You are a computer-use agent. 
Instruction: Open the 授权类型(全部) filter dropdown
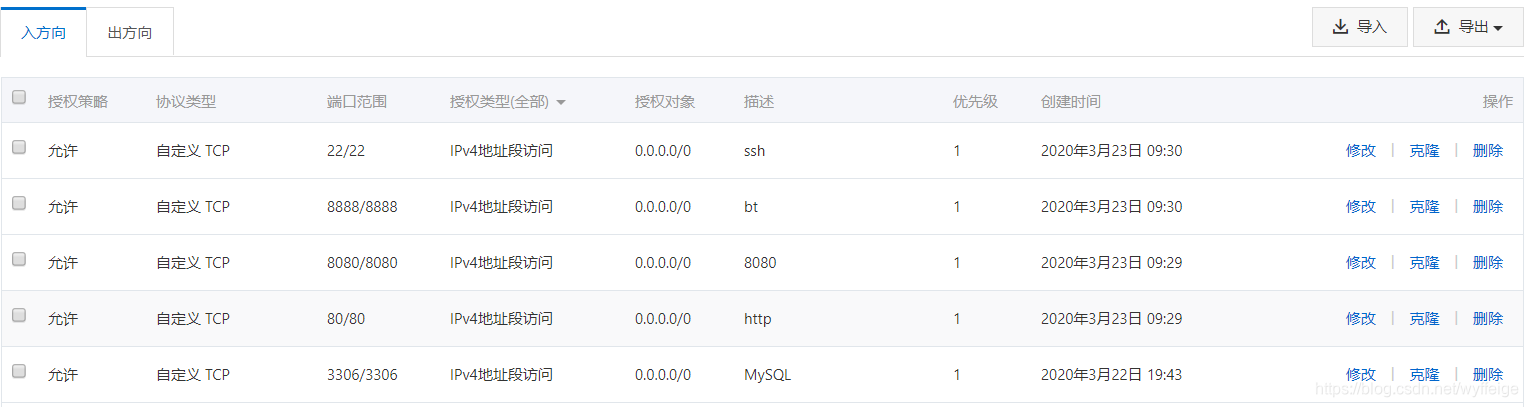pyautogui.click(x=508, y=102)
